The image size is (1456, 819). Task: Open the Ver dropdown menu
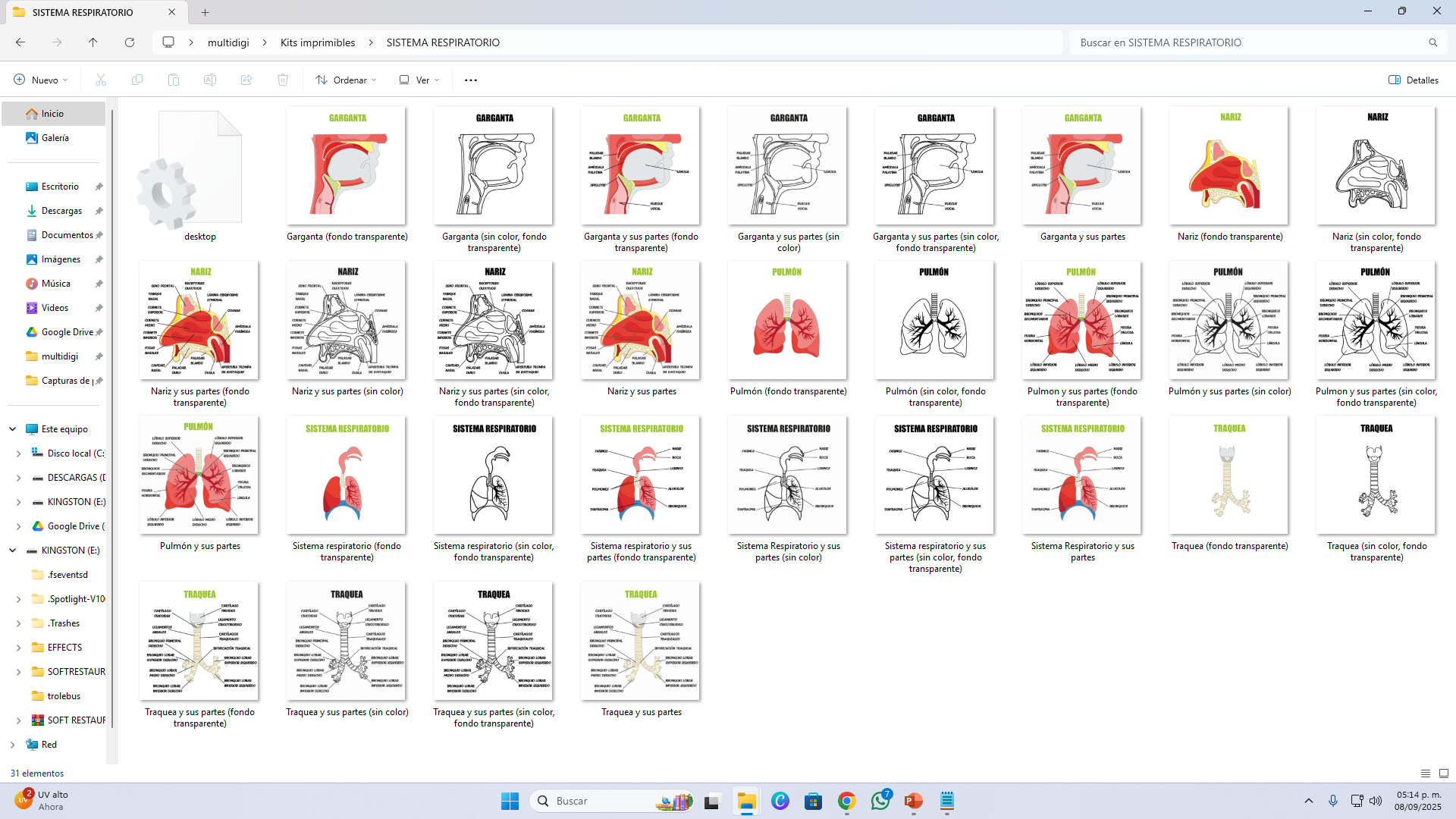click(x=419, y=80)
